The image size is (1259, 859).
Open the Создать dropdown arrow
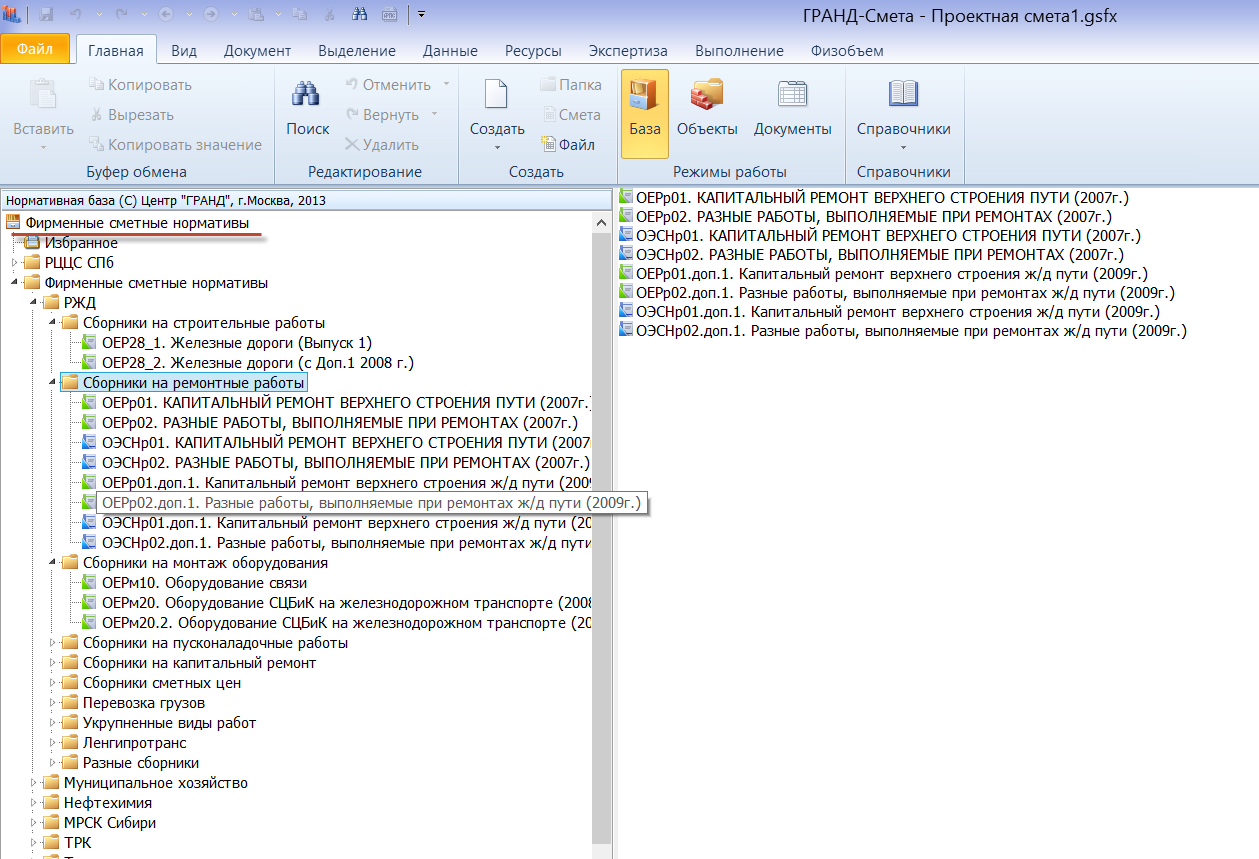pos(497,147)
